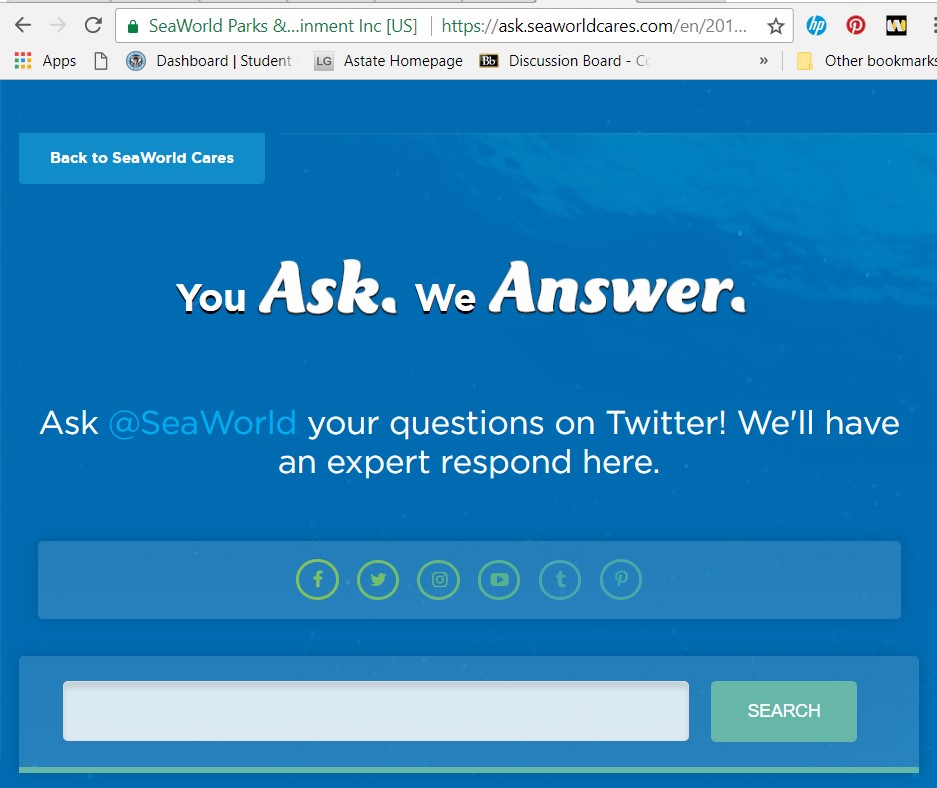Open the Pinterest extension icon
Viewport: 937px width, 788px height.
856,25
